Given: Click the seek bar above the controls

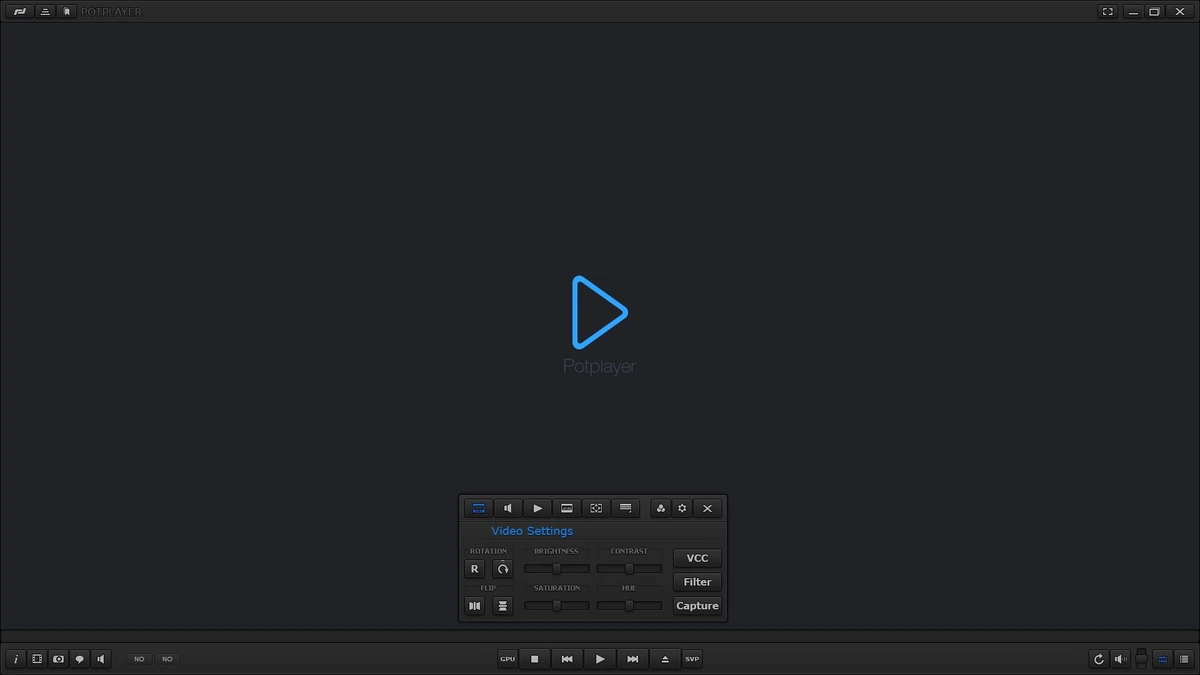Looking at the screenshot, I should 600,636.
